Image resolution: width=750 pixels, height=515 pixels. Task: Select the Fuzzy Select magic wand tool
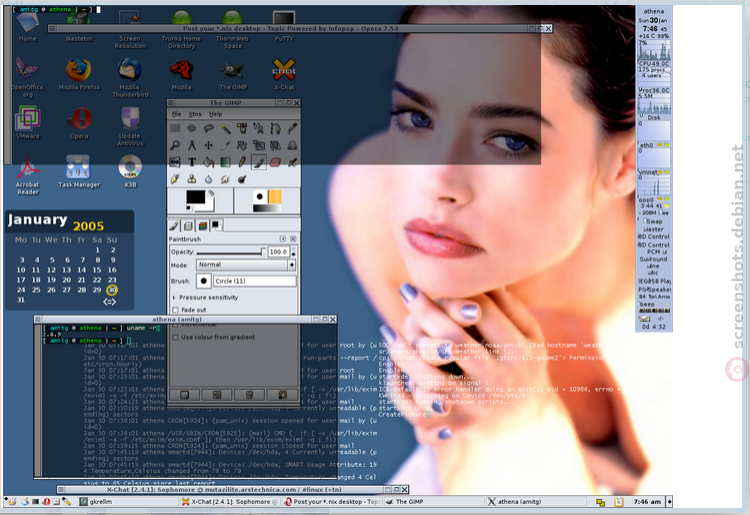[225, 128]
